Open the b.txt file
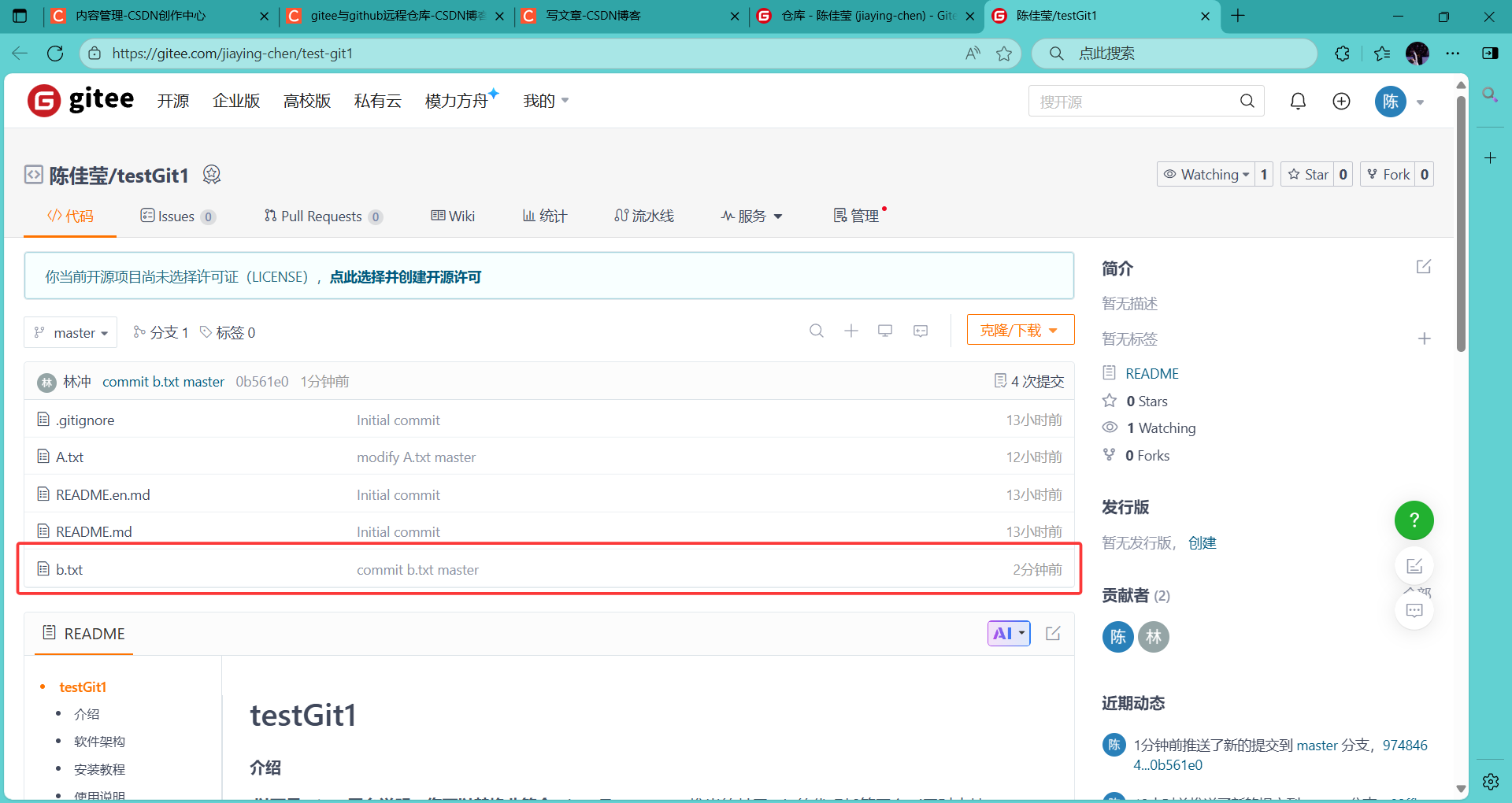 tap(69, 569)
